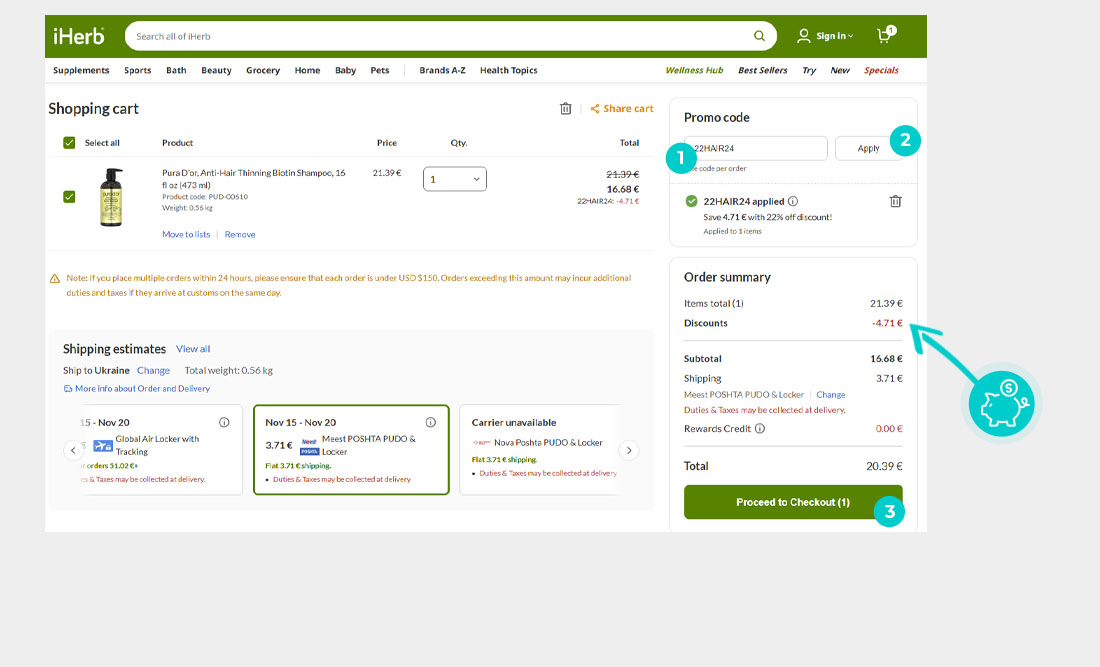Open info icon on Meest POSHTA card
This screenshot has width=1100, height=667.
pos(431,422)
